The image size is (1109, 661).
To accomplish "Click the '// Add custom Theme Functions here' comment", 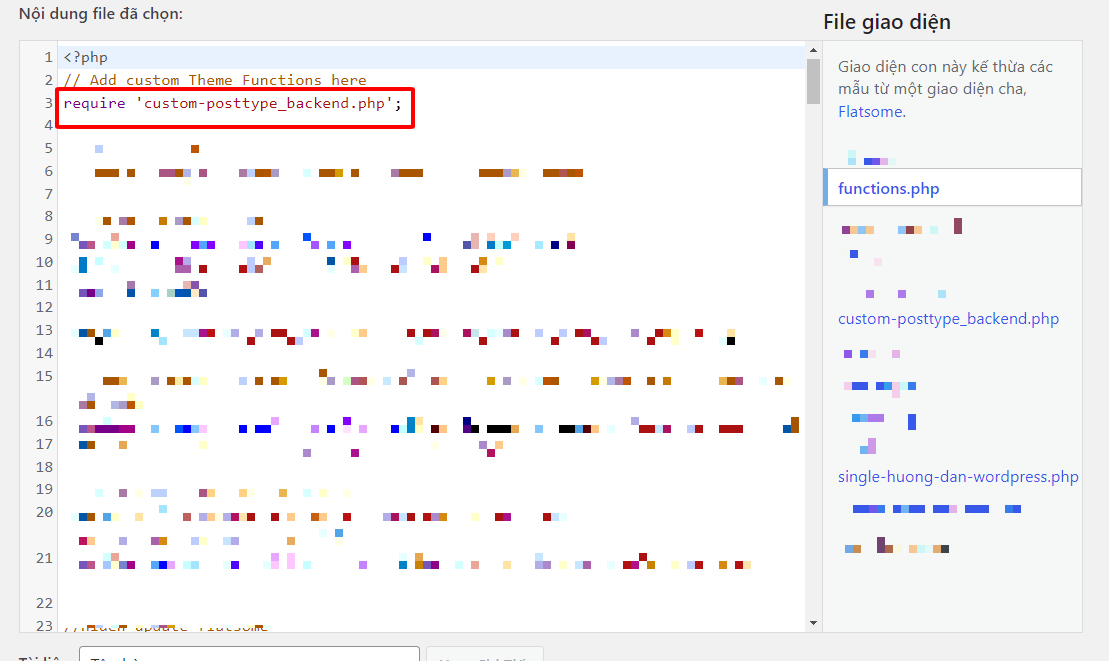I will tap(215, 80).
